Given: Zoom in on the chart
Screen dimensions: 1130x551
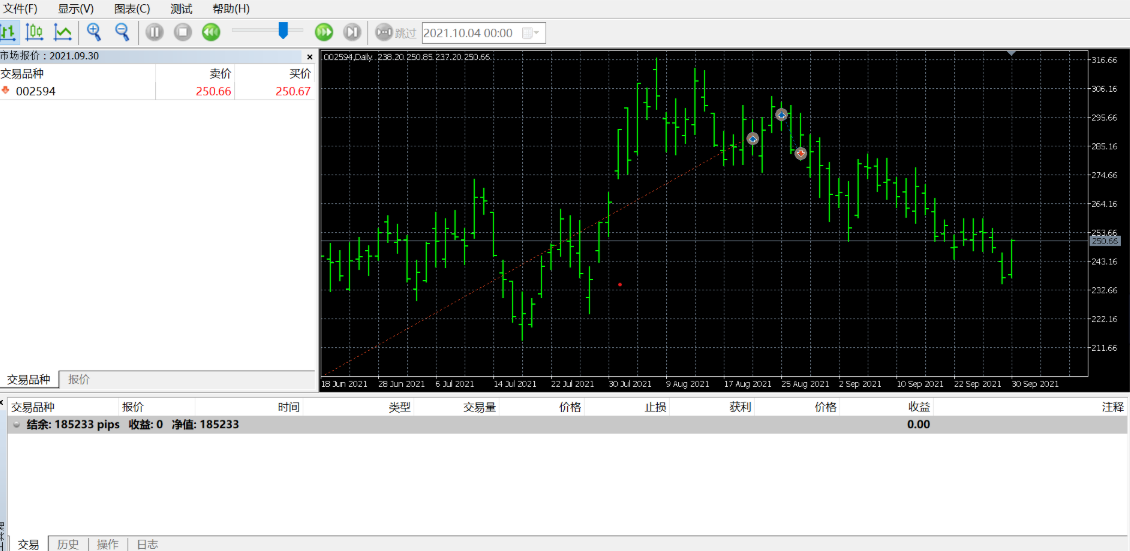Looking at the screenshot, I should pyautogui.click(x=94, y=32).
